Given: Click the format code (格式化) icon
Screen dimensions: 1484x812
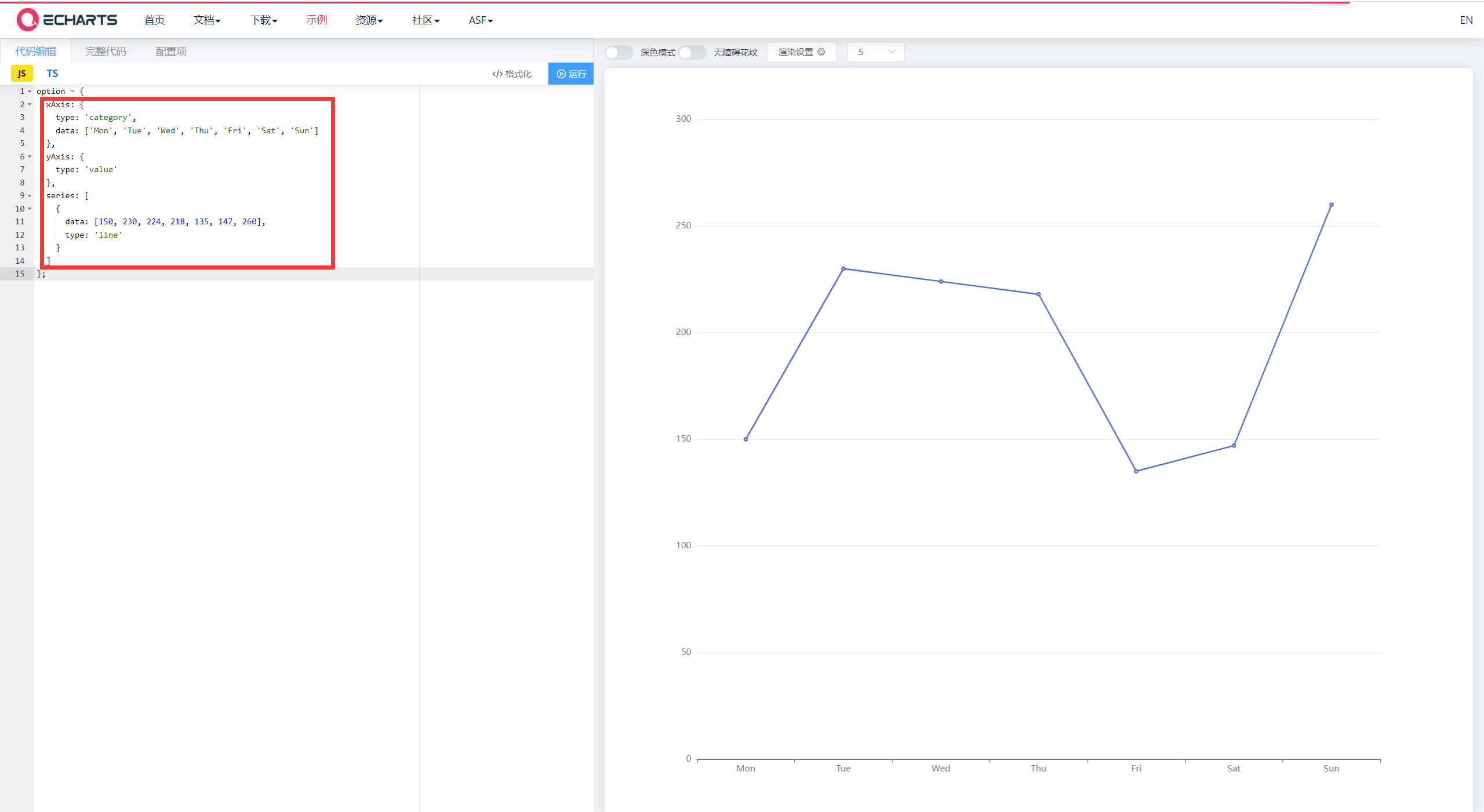Looking at the screenshot, I should (x=497, y=74).
